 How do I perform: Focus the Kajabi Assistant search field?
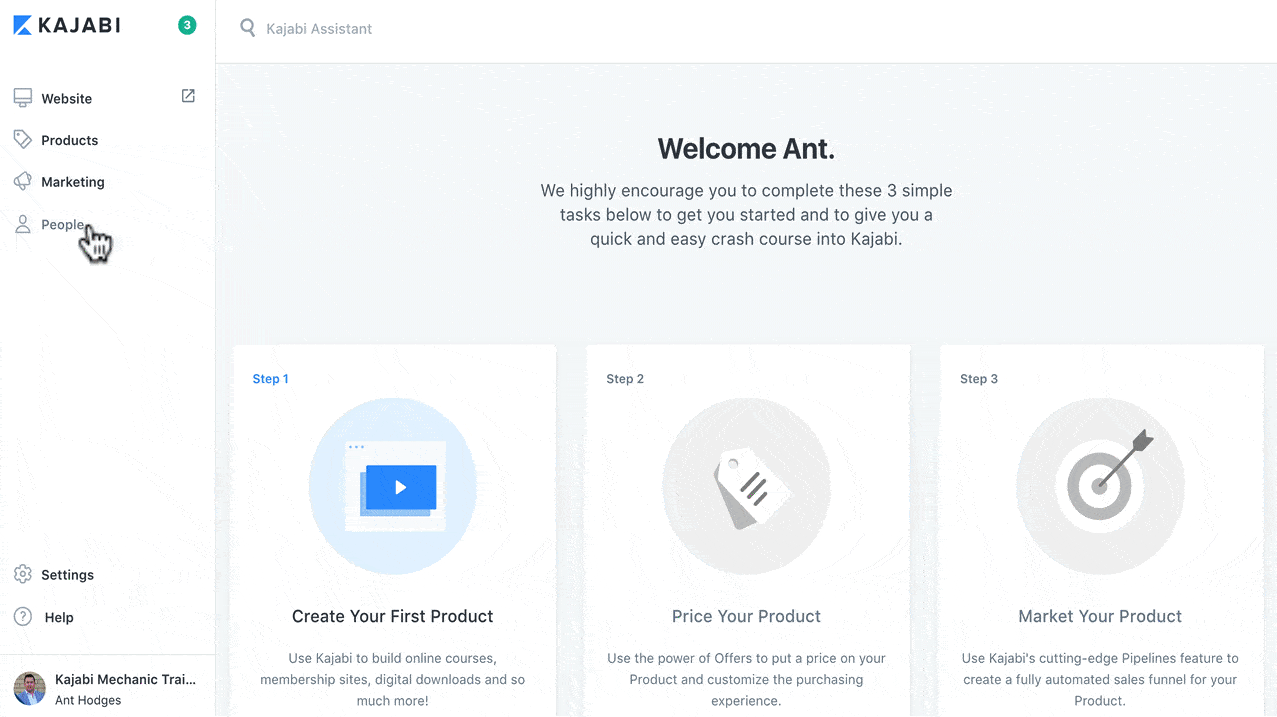pos(318,29)
